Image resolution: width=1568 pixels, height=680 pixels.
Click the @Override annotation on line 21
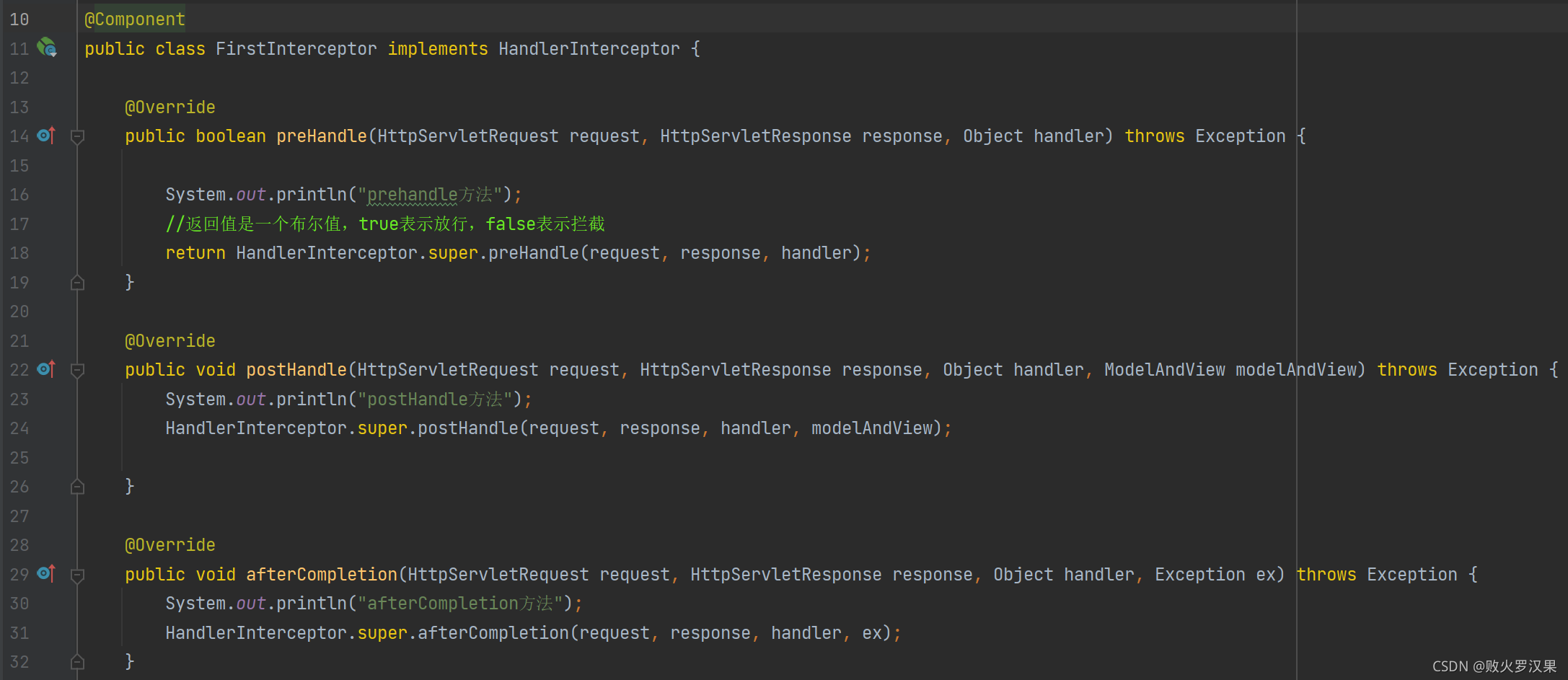tap(170, 341)
